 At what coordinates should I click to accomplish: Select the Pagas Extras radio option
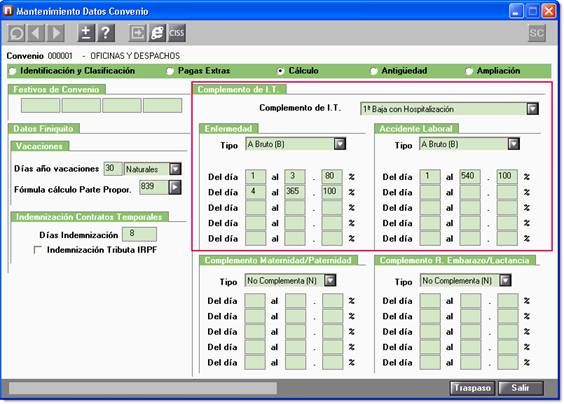click(x=170, y=71)
